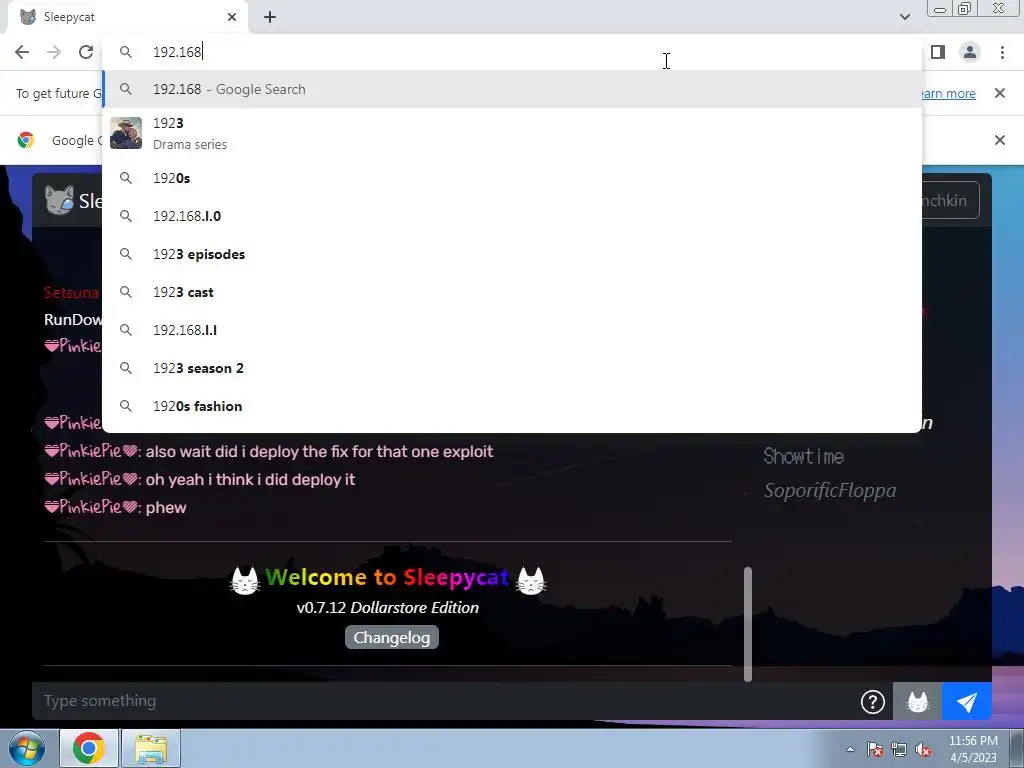Close the Sleepycat tab
The height and width of the screenshot is (768, 1024).
[x=232, y=17]
